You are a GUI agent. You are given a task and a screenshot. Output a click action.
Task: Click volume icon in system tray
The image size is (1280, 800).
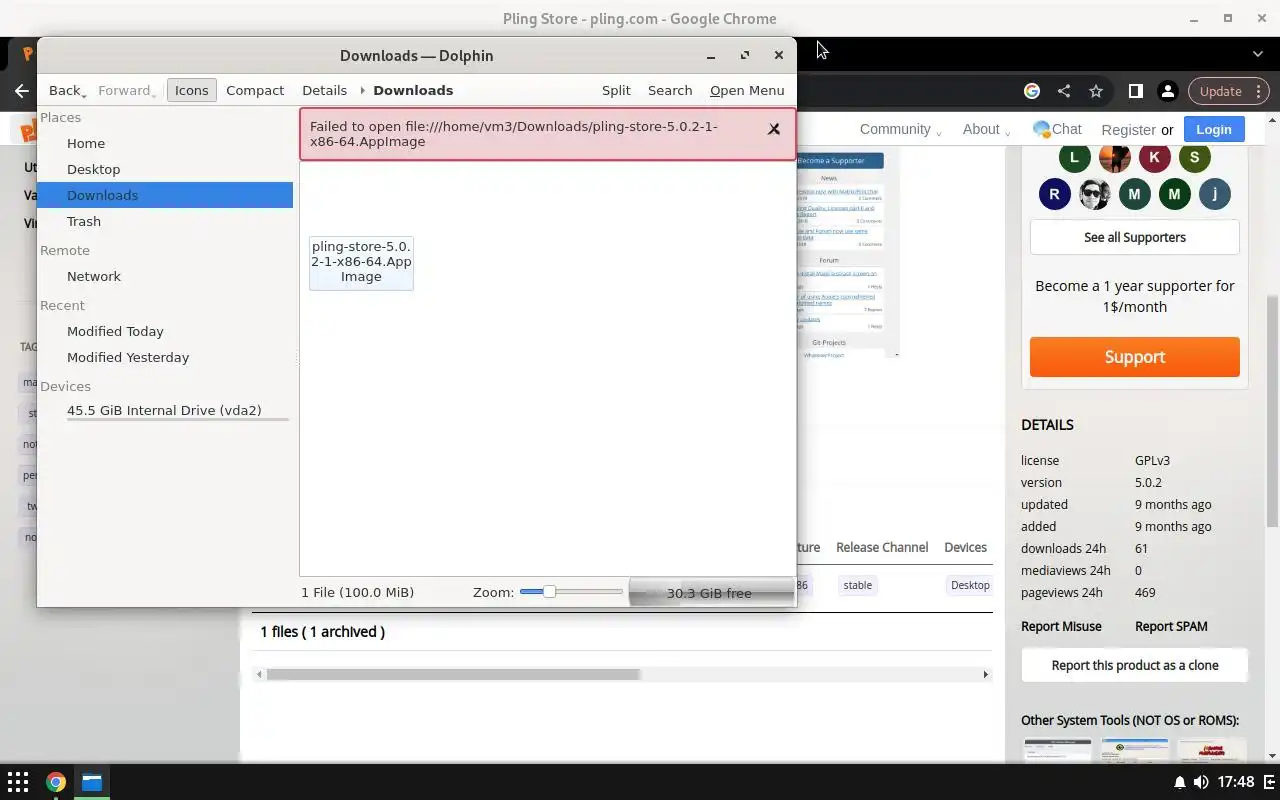click(1201, 782)
